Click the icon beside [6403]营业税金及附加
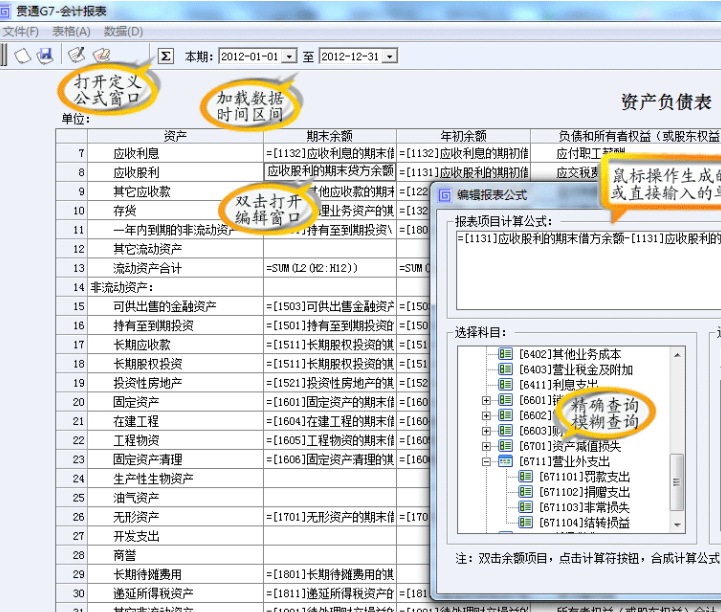The image size is (721, 612). coord(505,369)
